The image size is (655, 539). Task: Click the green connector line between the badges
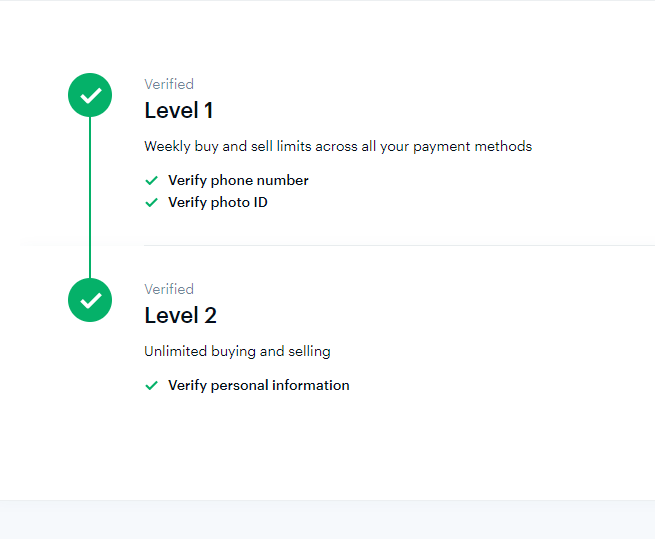90,198
